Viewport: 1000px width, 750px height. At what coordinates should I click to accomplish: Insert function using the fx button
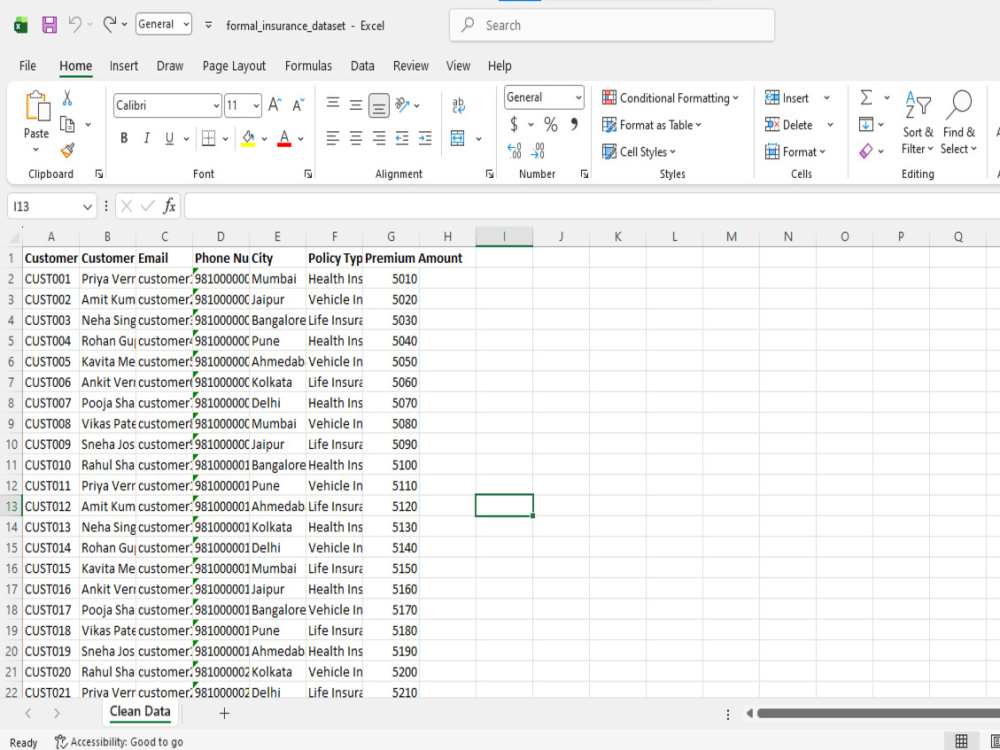[170, 206]
